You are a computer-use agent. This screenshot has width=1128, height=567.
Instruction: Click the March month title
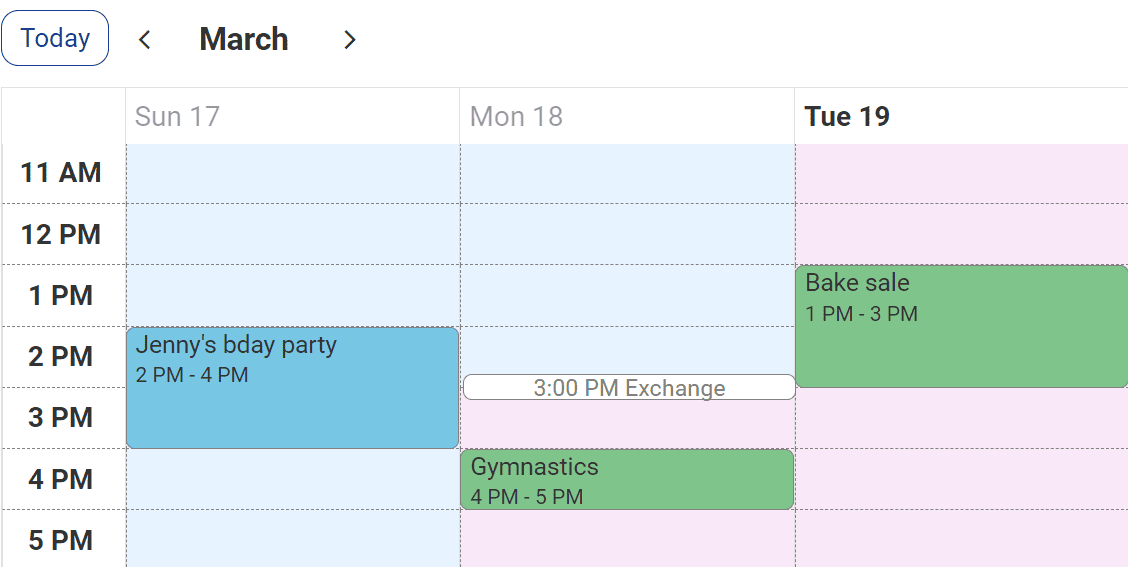pos(244,39)
